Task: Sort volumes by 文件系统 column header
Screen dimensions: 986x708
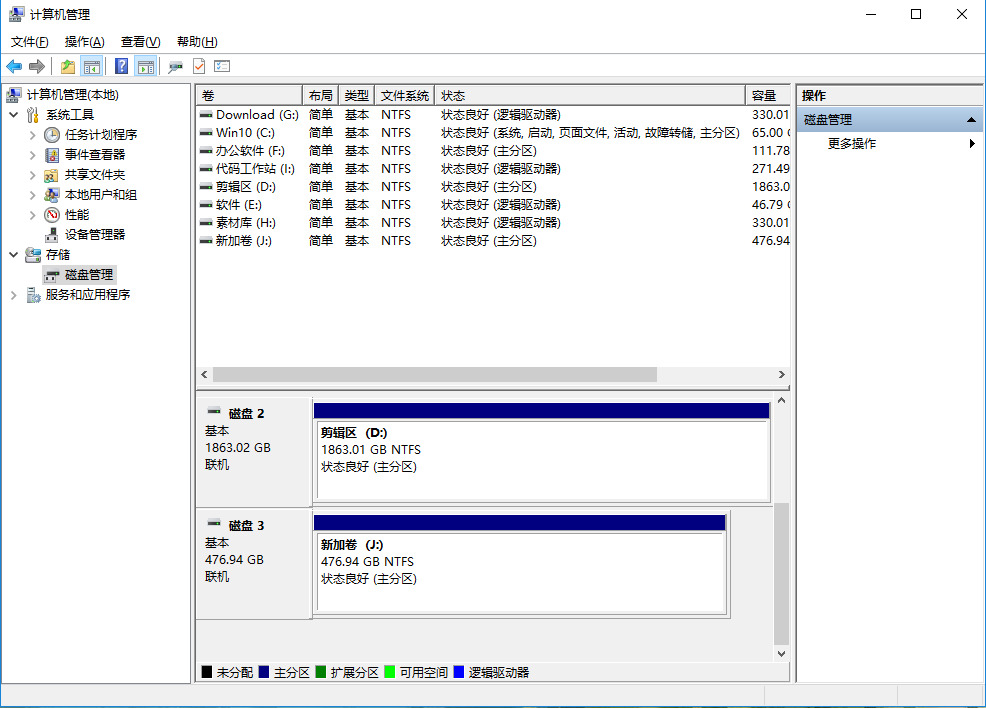Action: point(404,96)
